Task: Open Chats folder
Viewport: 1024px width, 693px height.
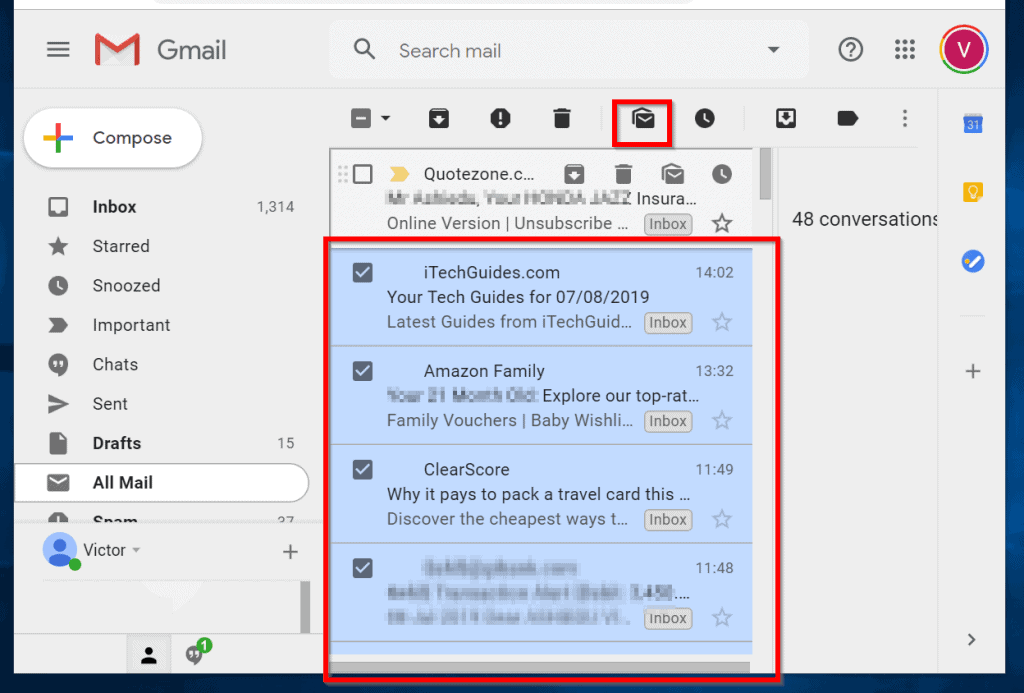Action: point(161,364)
